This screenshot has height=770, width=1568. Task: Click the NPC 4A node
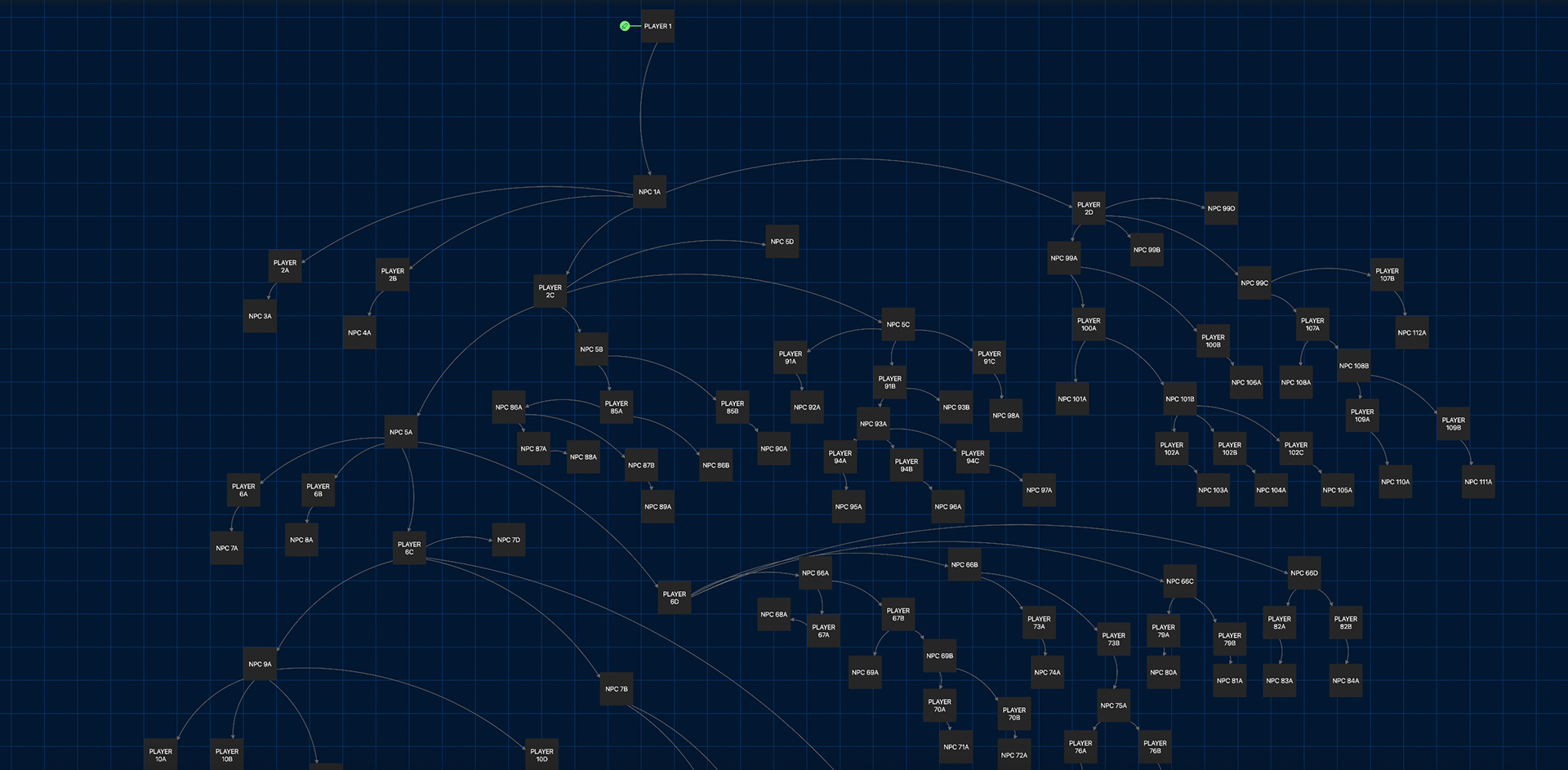coord(359,332)
